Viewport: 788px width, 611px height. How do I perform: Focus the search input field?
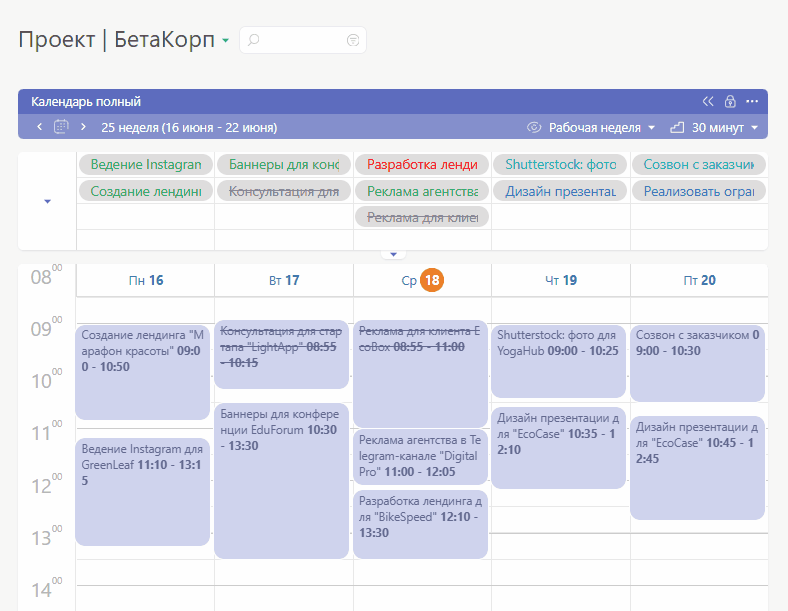coord(303,40)
